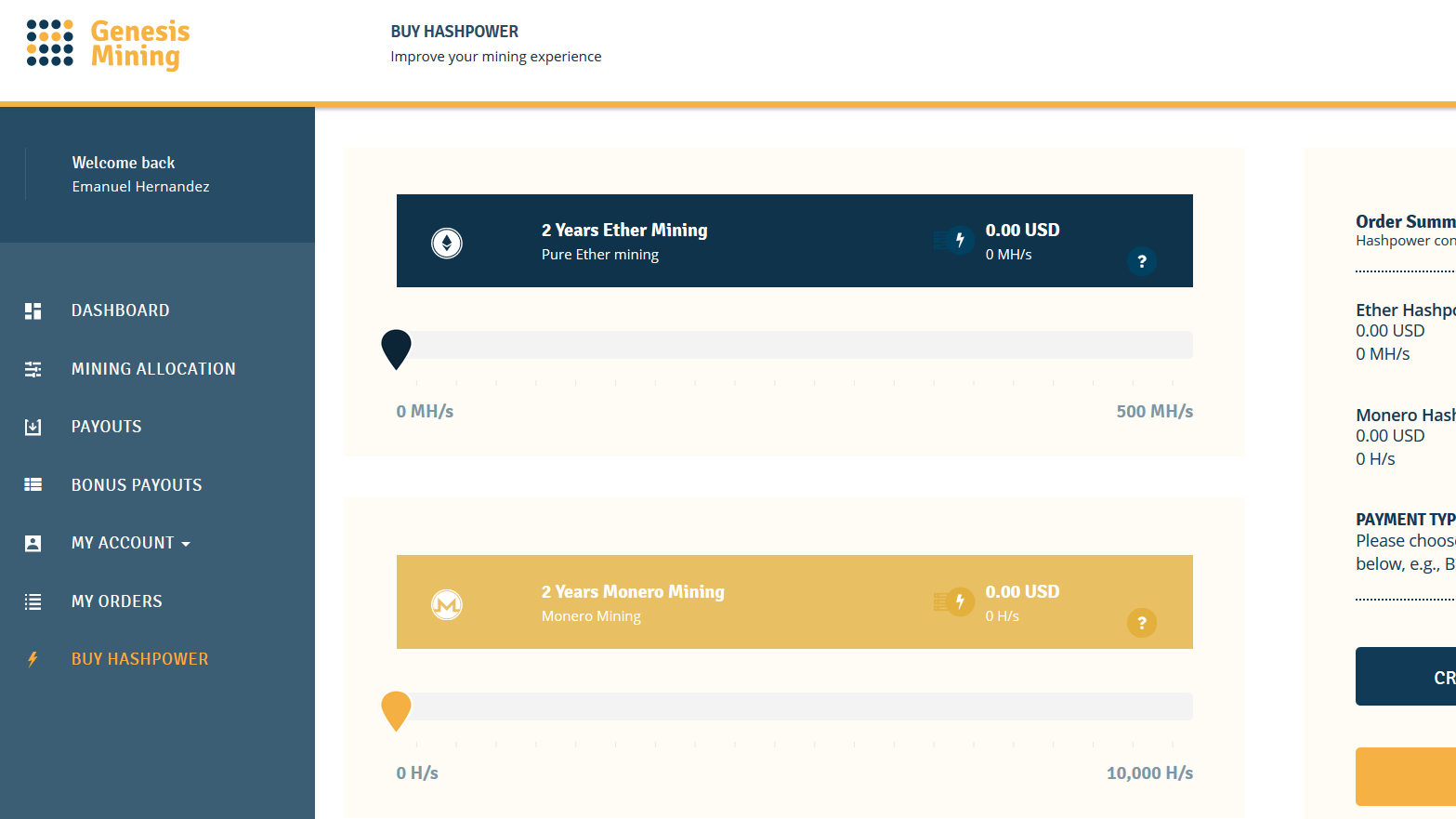
Task: Click the Genesis Mining logo
Action: pos(108,44)
